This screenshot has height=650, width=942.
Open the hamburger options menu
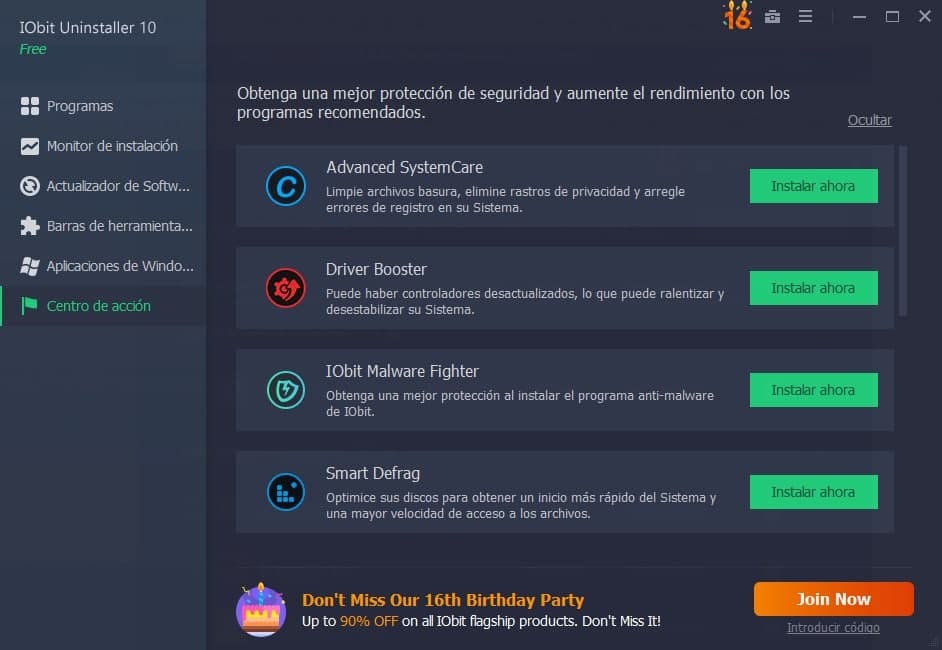pyautogui.click(x=805, y=17)
